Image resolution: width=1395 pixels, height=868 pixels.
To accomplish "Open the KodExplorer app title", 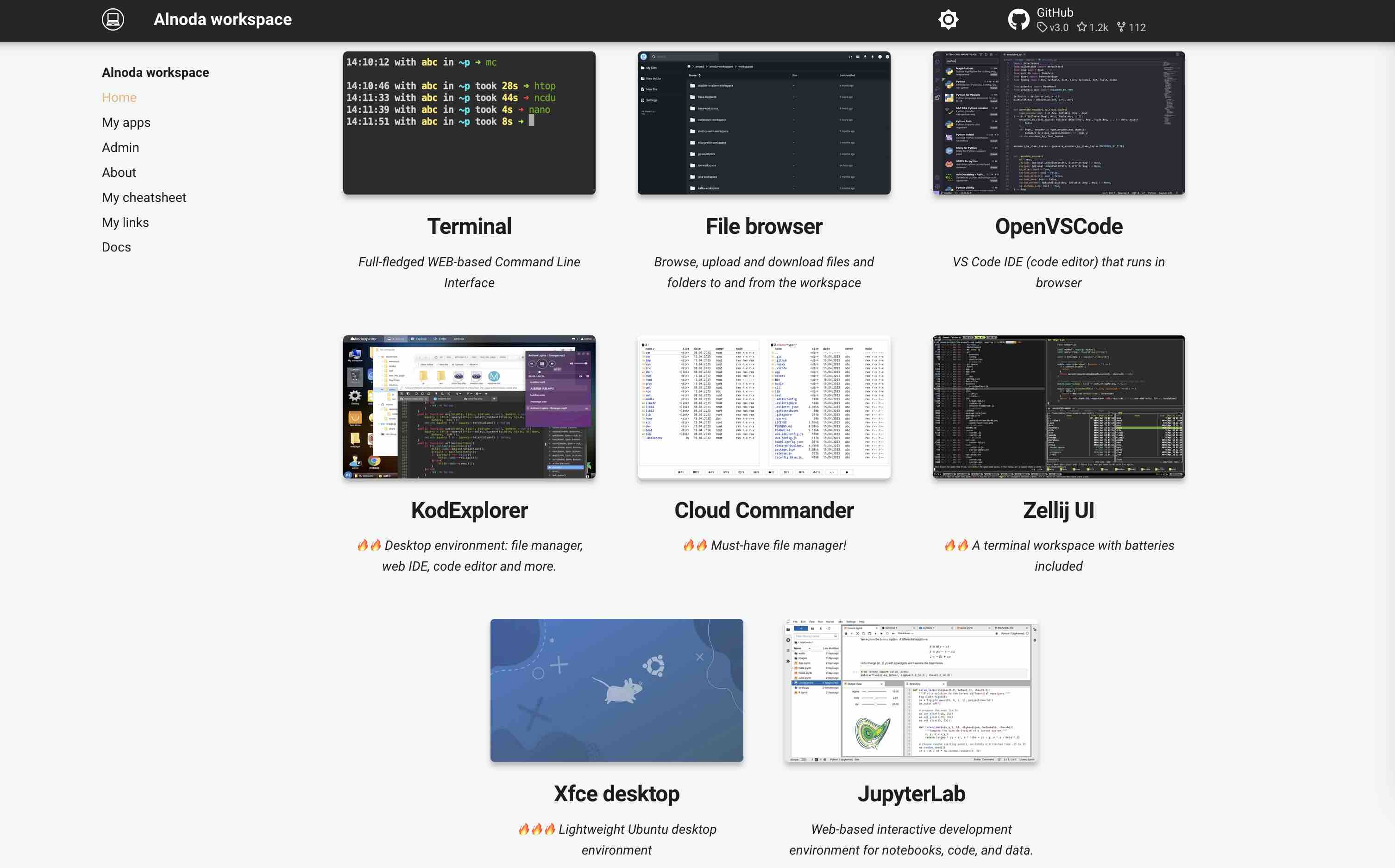I will point(469,510).
